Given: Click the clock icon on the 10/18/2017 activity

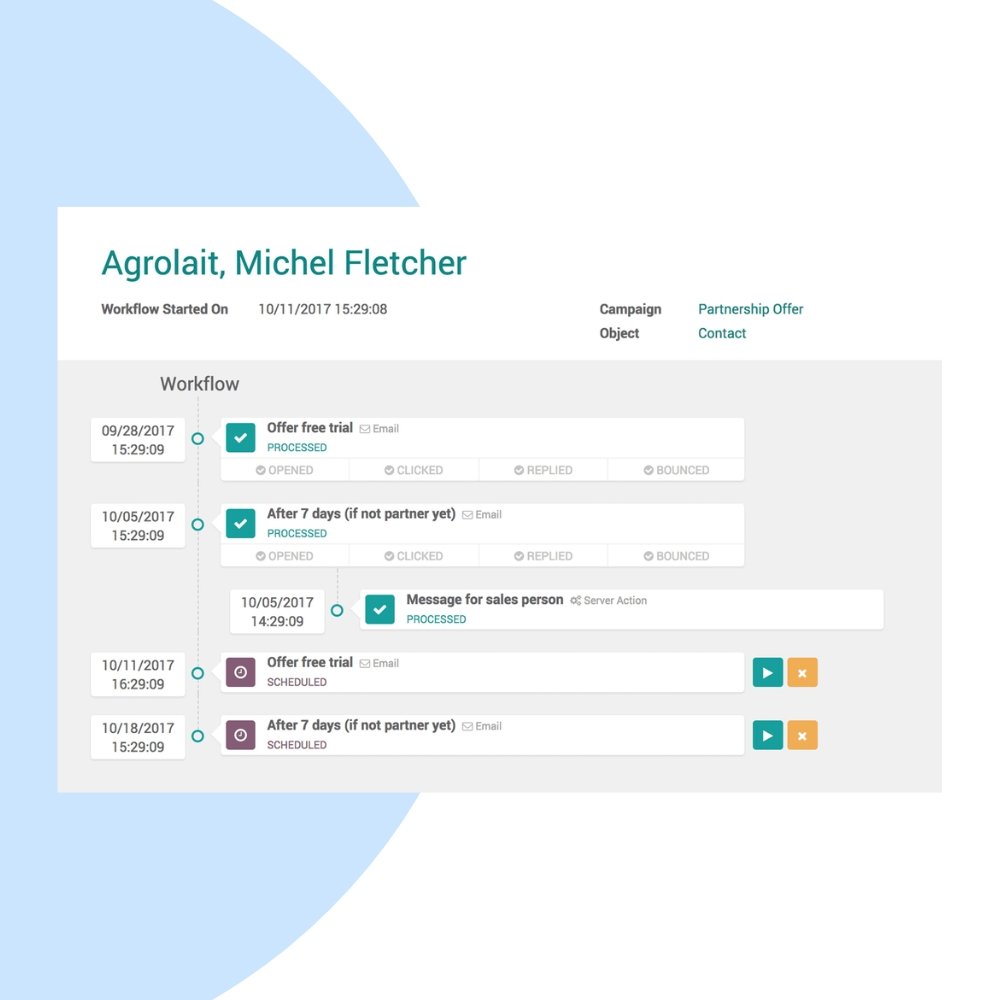Looking at the screenshot, I should click(240, 735).
